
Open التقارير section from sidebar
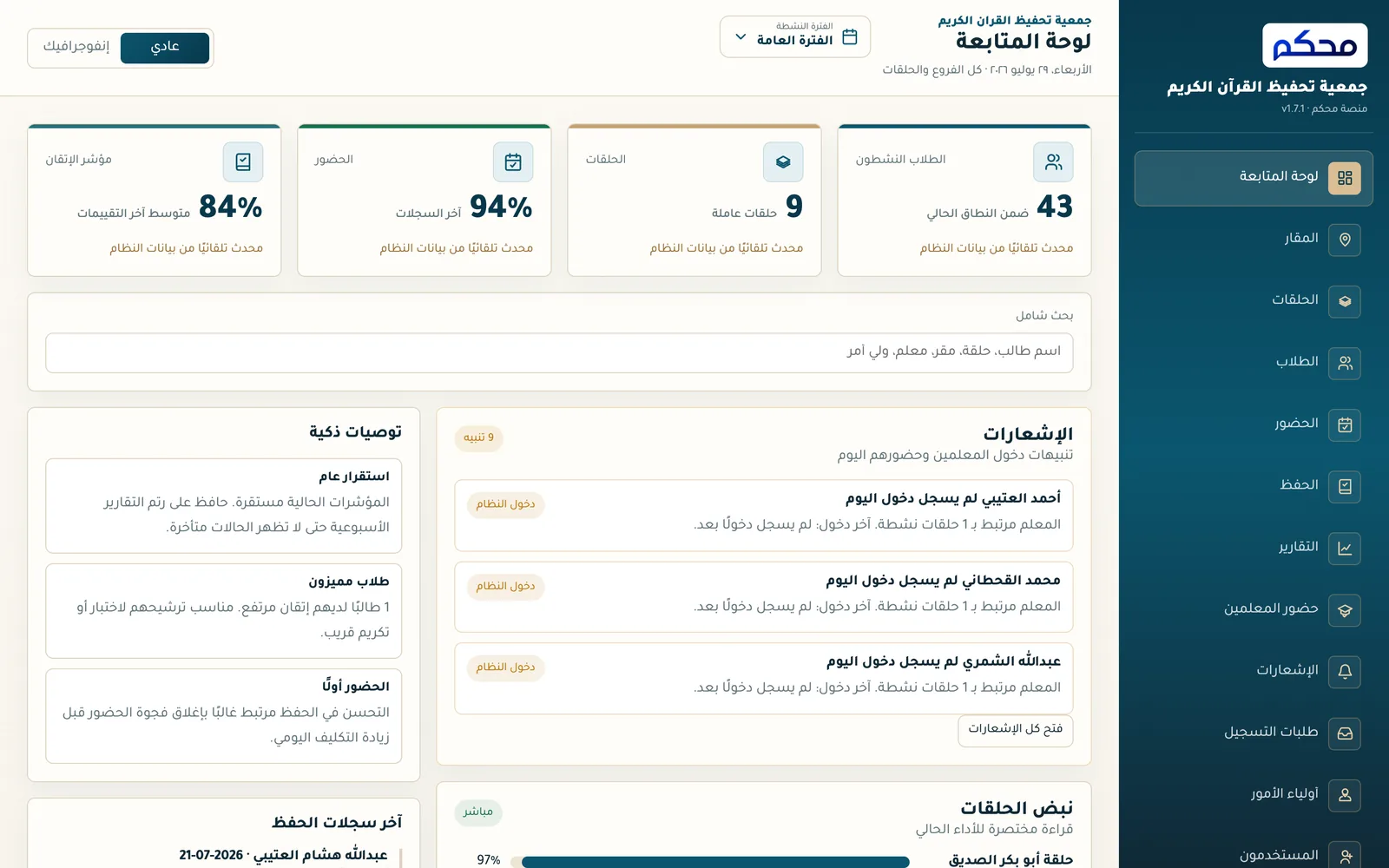click(1254, 548)
